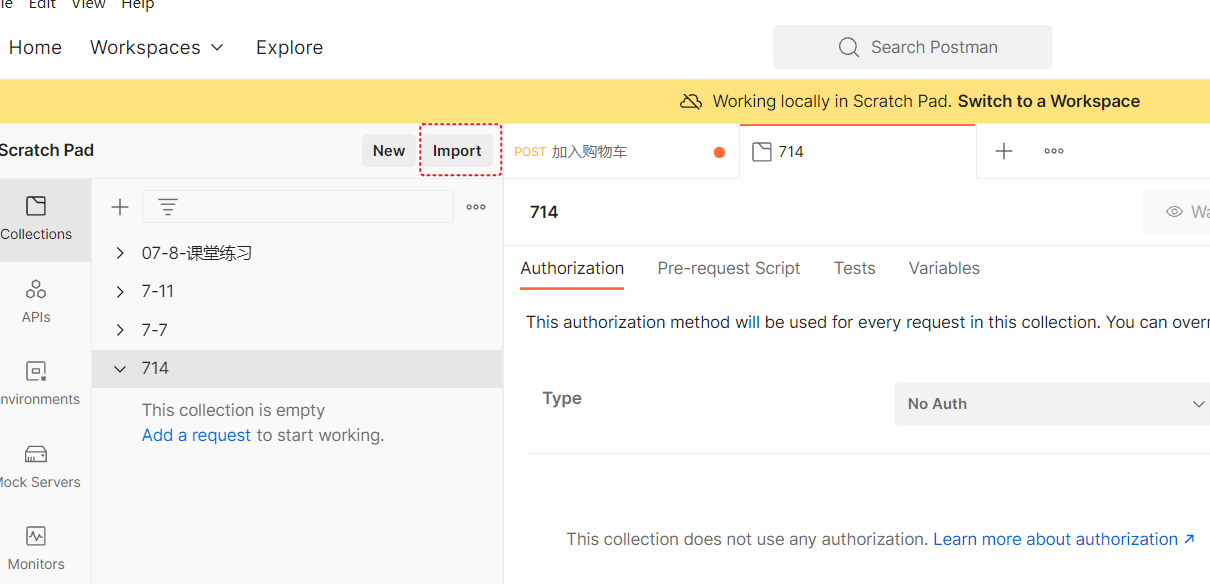Open collections panel more options menu
1210x584 pixels.
pos(476,207)
